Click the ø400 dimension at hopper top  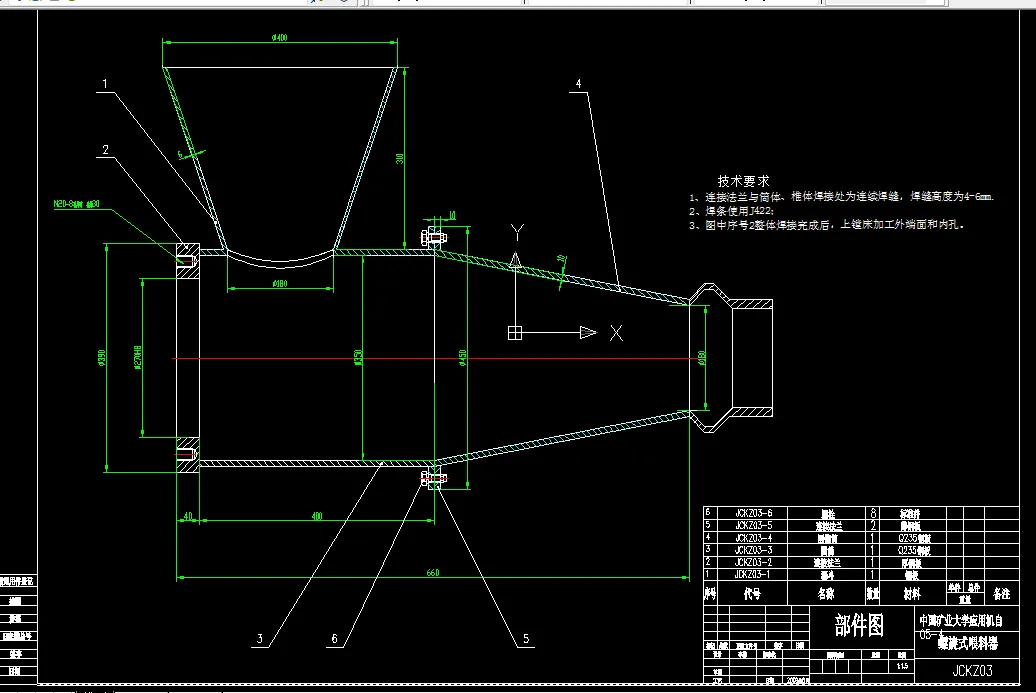(x=279, y=38)
